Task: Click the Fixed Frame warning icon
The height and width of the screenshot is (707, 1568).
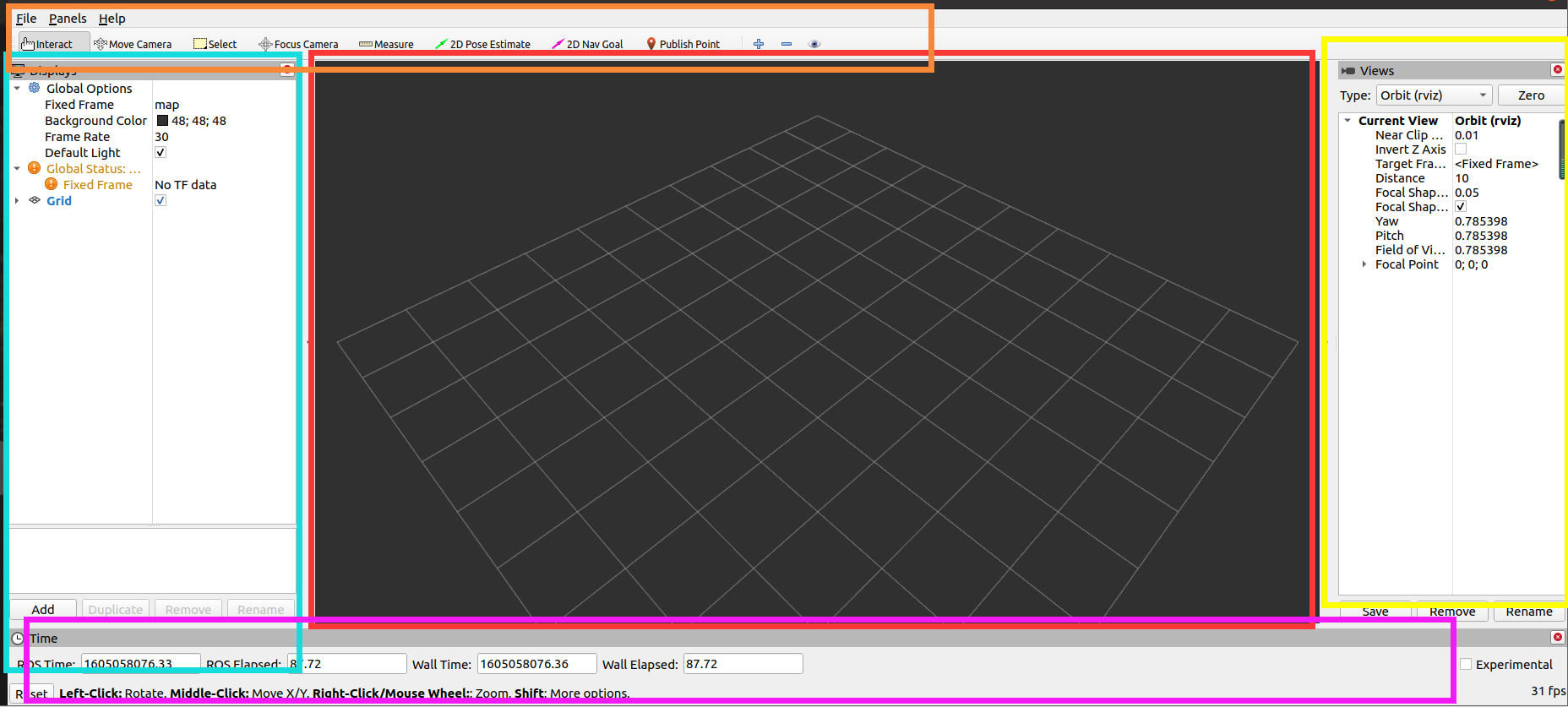Action: [x=52, y=184]
